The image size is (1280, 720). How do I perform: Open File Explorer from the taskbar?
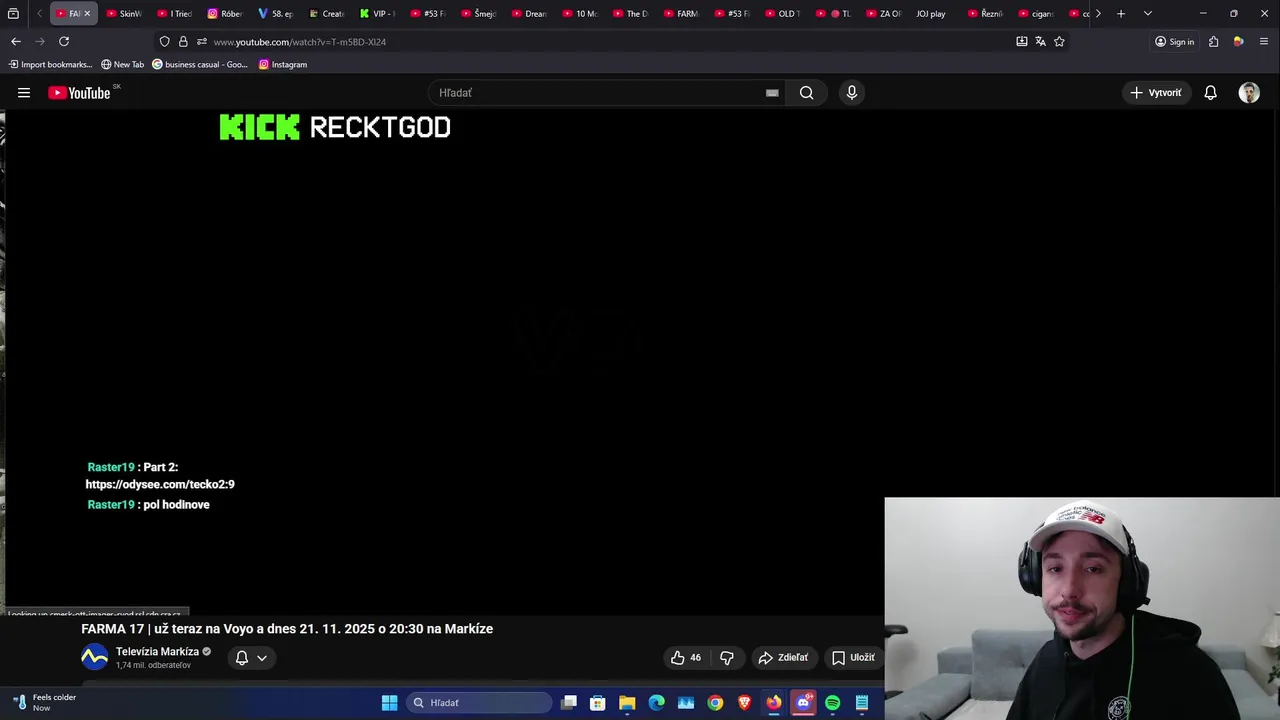(627, 703)
